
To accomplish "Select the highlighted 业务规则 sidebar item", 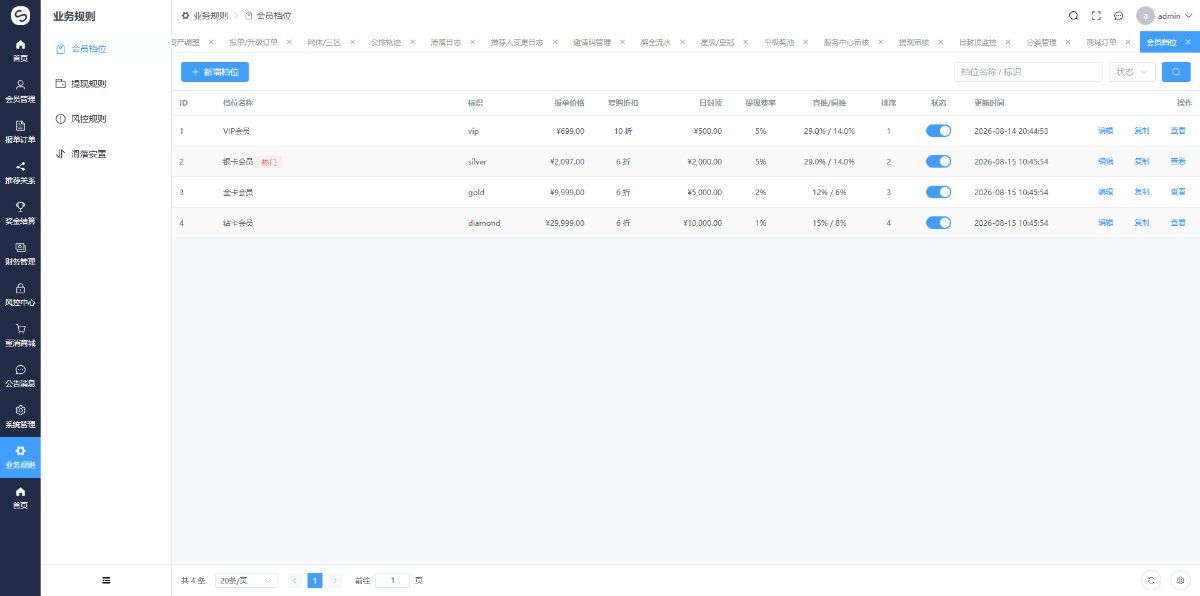I will (20, 458).
